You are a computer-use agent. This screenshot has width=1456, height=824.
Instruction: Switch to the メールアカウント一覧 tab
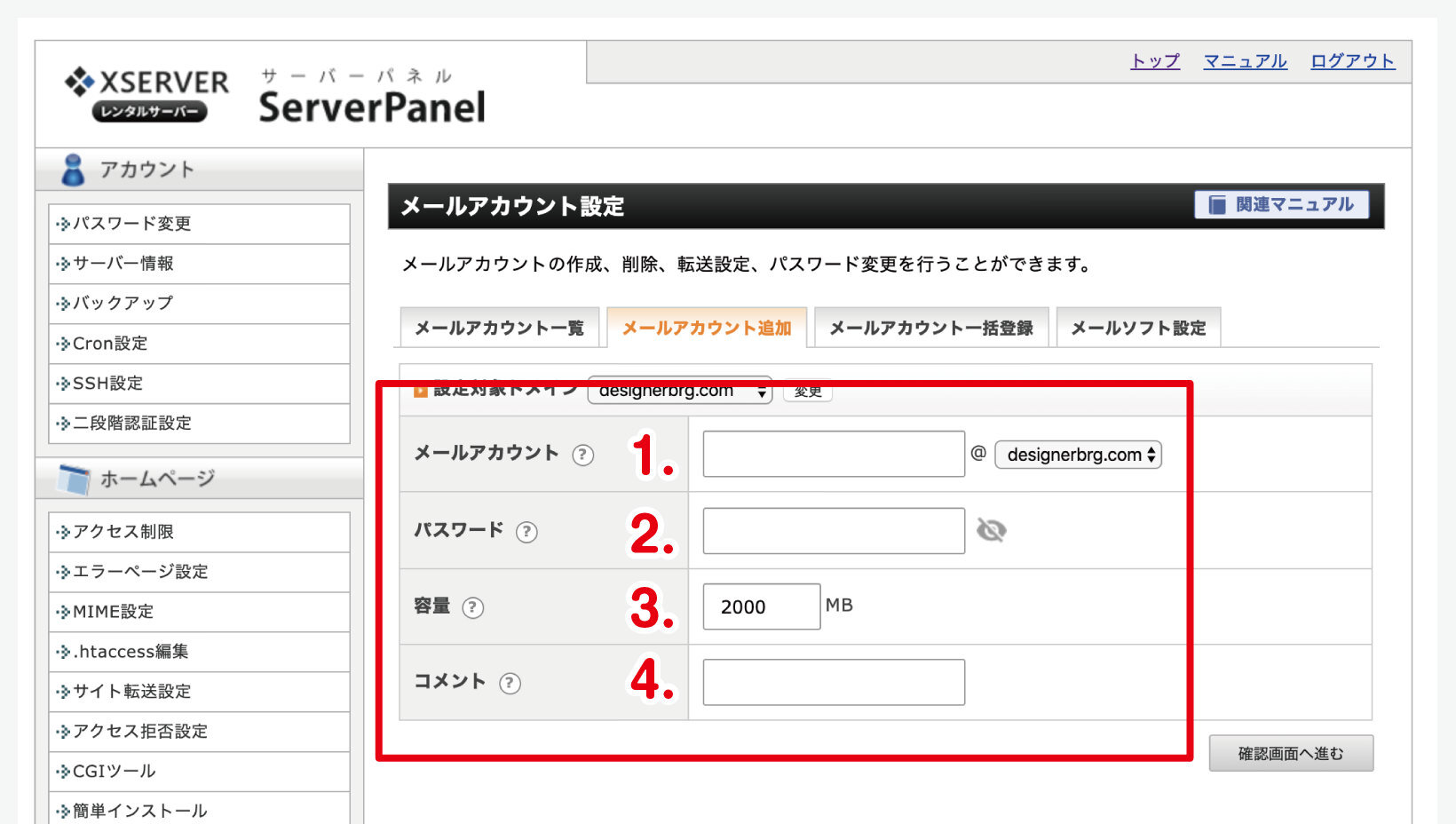(499, 328)
